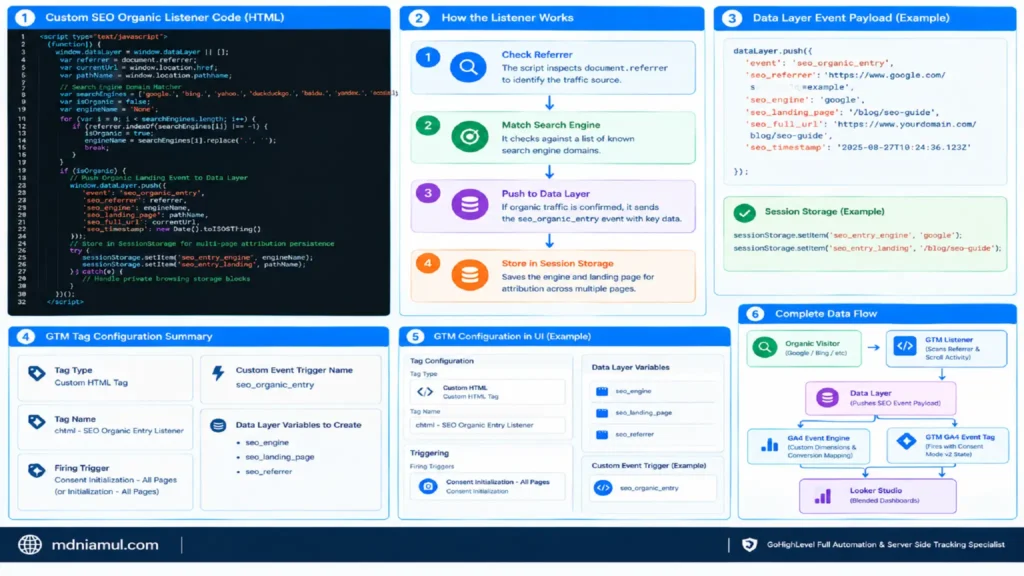Screen dimensions: 1024x576
Task: Click the diamond icon in the GTM GA4 Event Tag card
Action: (906, 441)
